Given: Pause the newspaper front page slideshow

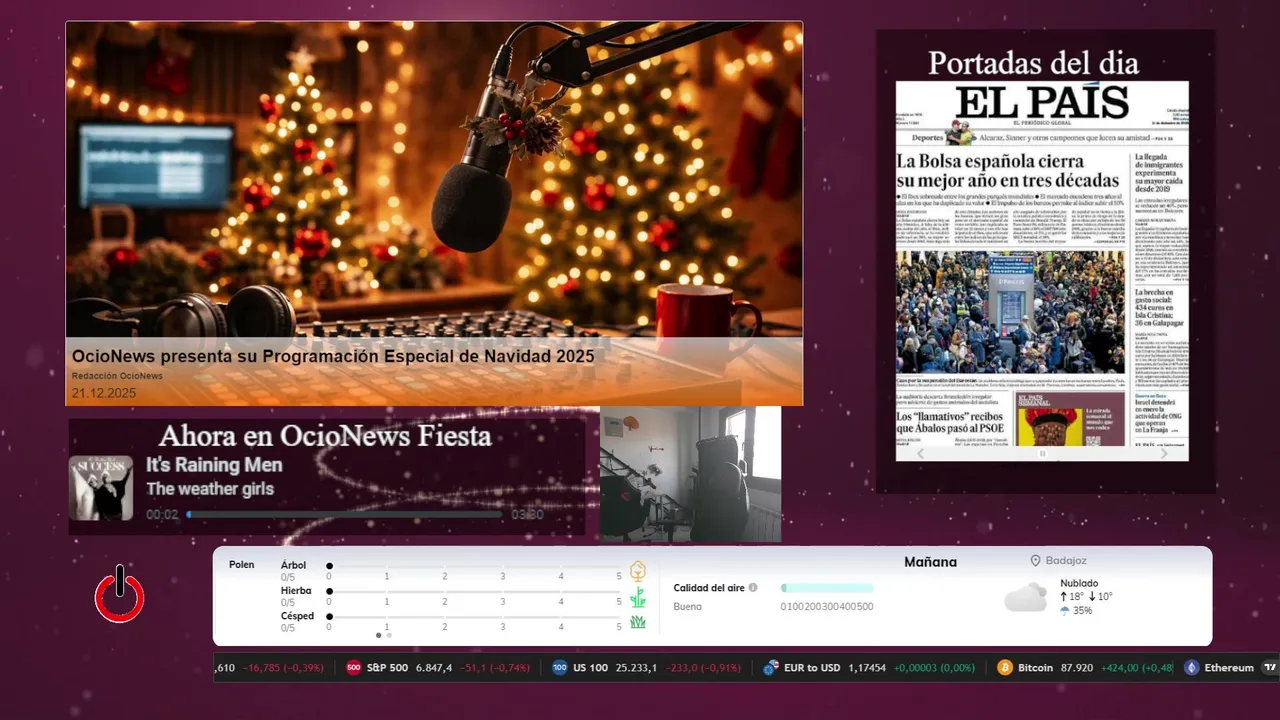Looking at the screenshot, I should (1042, 453).
